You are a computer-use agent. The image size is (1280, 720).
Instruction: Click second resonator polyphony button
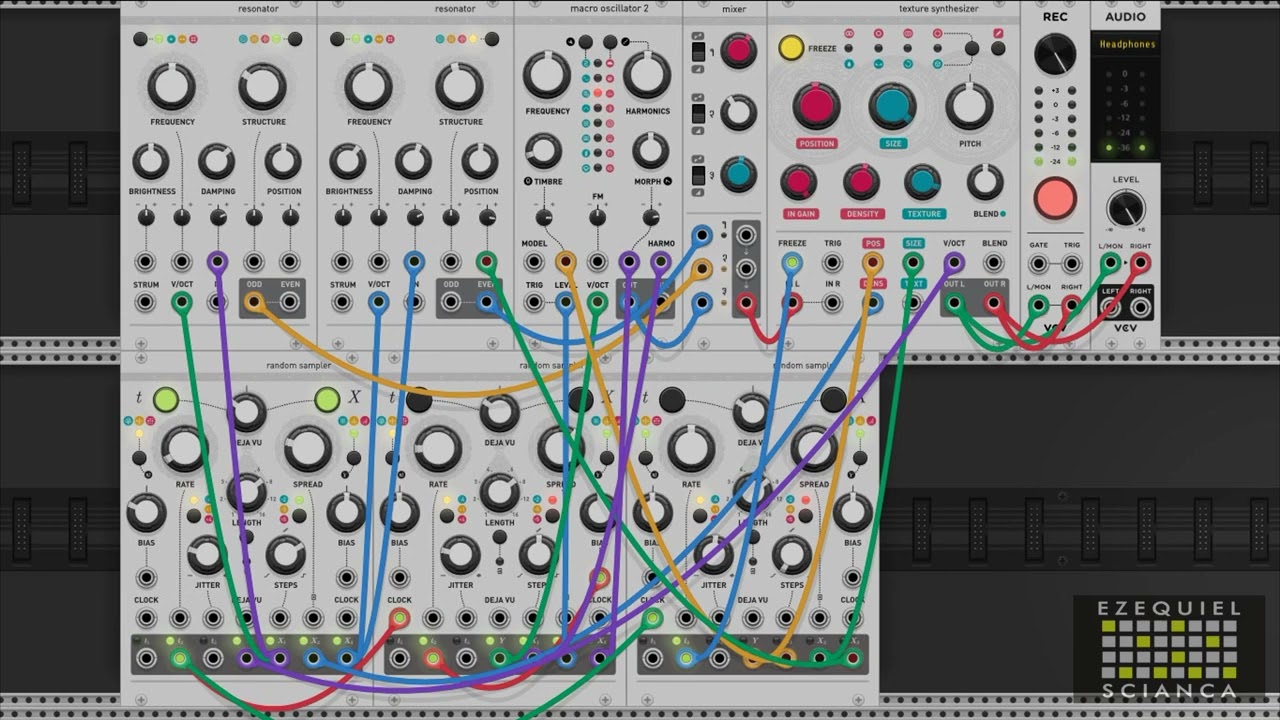point(337,39)
